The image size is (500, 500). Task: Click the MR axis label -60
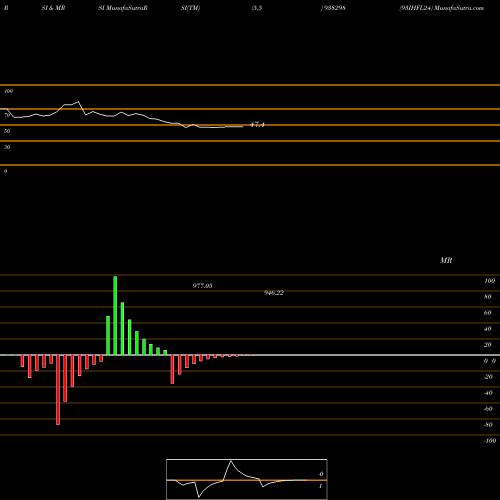coord(488,409)
